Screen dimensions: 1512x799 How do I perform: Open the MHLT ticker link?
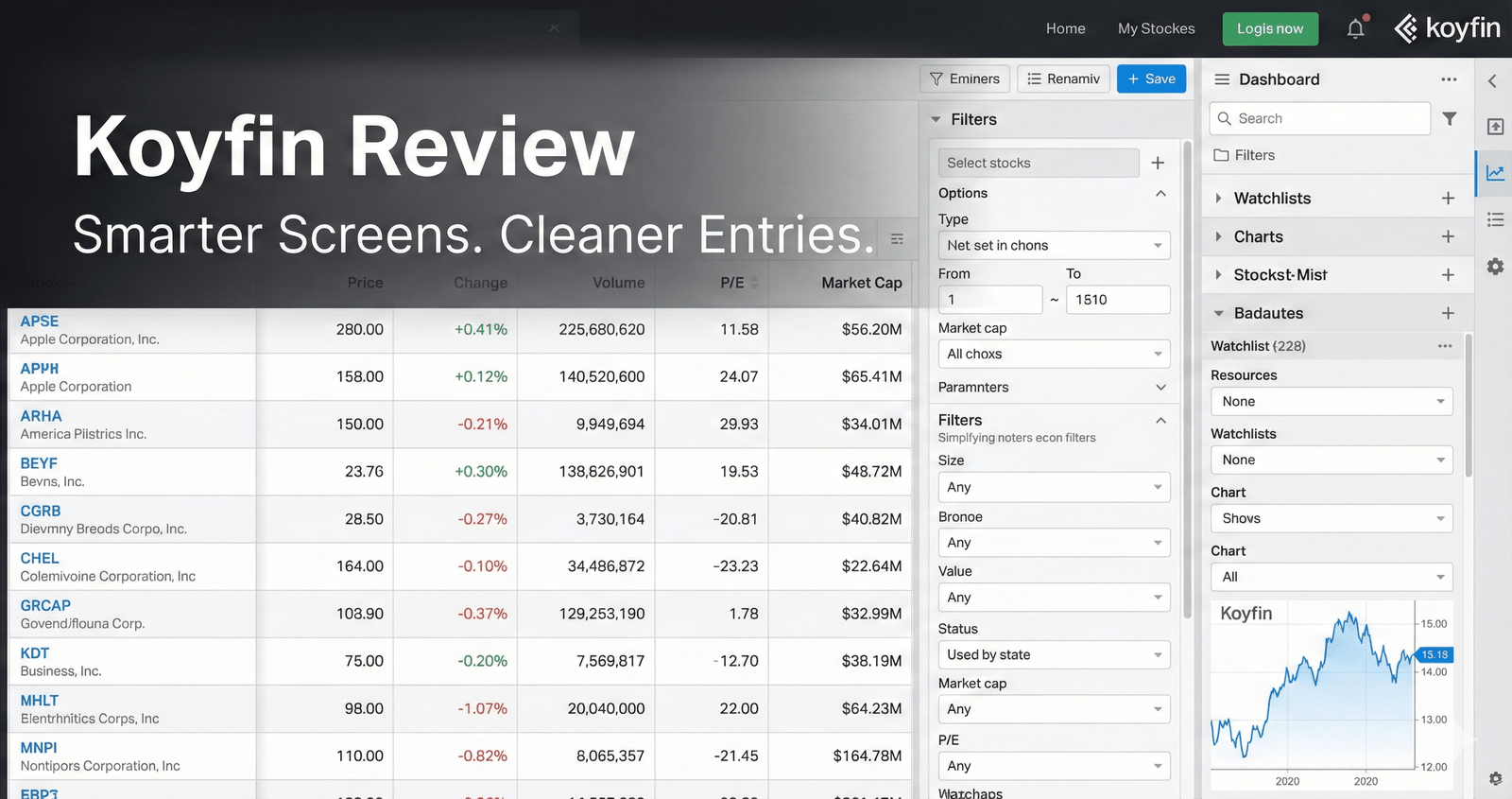pyautogui.click(x=40, y=701)
